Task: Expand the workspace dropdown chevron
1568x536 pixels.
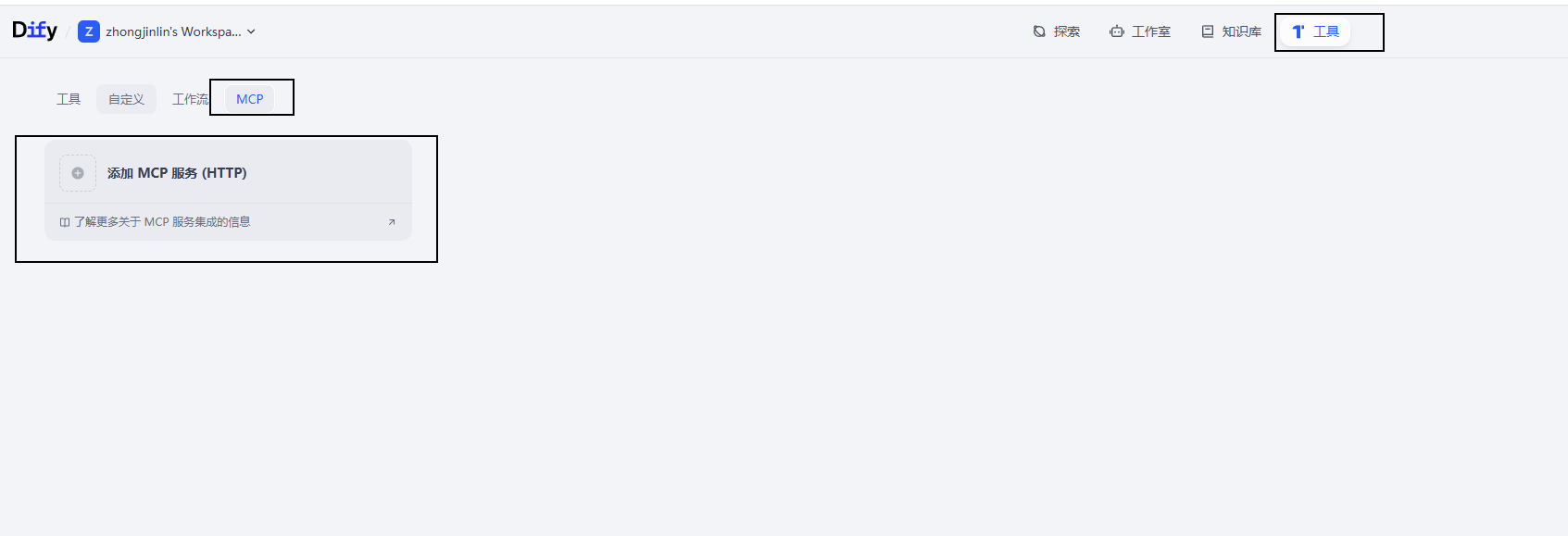Action: point(251,31)
